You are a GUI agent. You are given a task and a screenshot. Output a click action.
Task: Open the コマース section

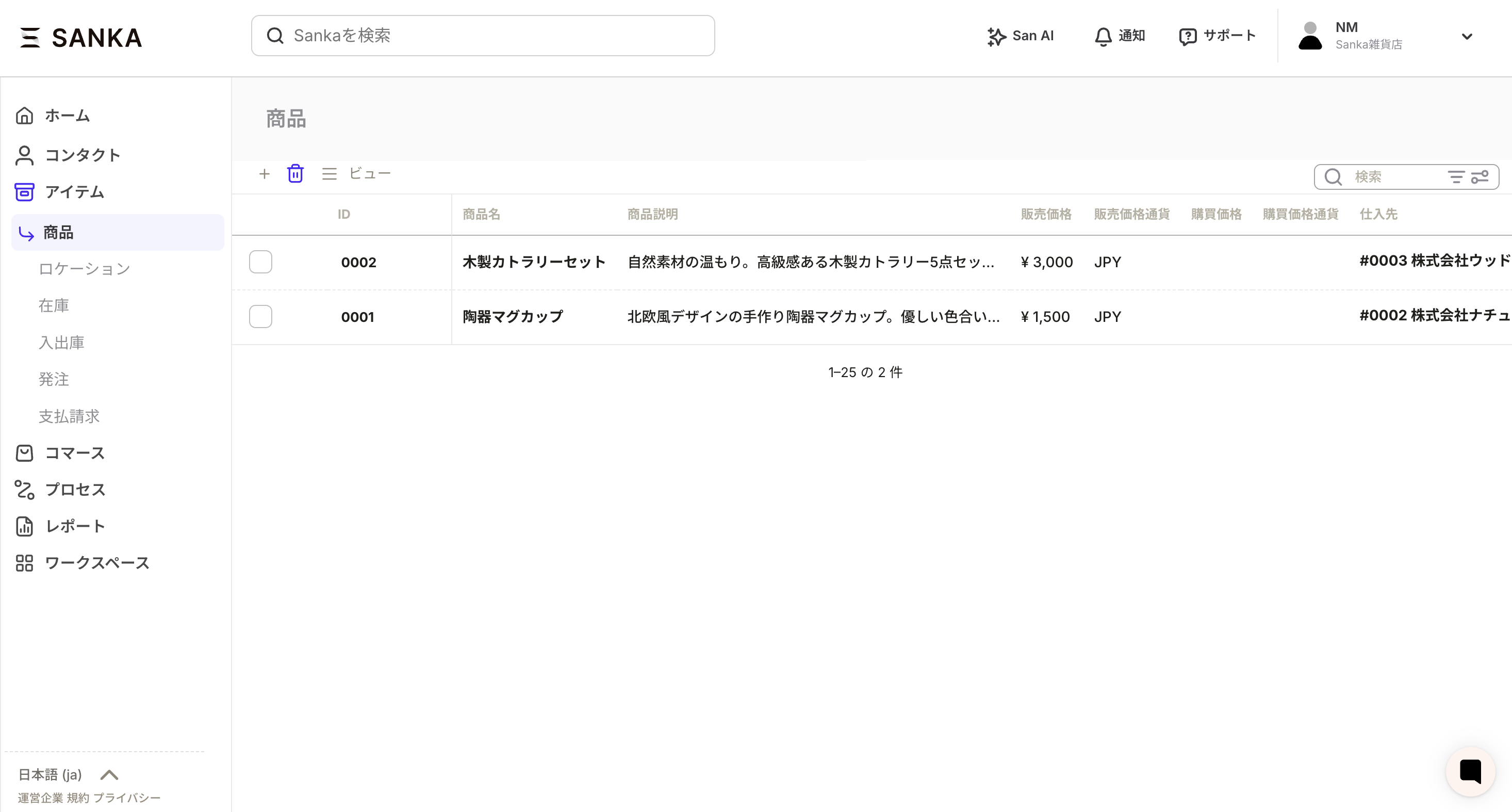75,452
